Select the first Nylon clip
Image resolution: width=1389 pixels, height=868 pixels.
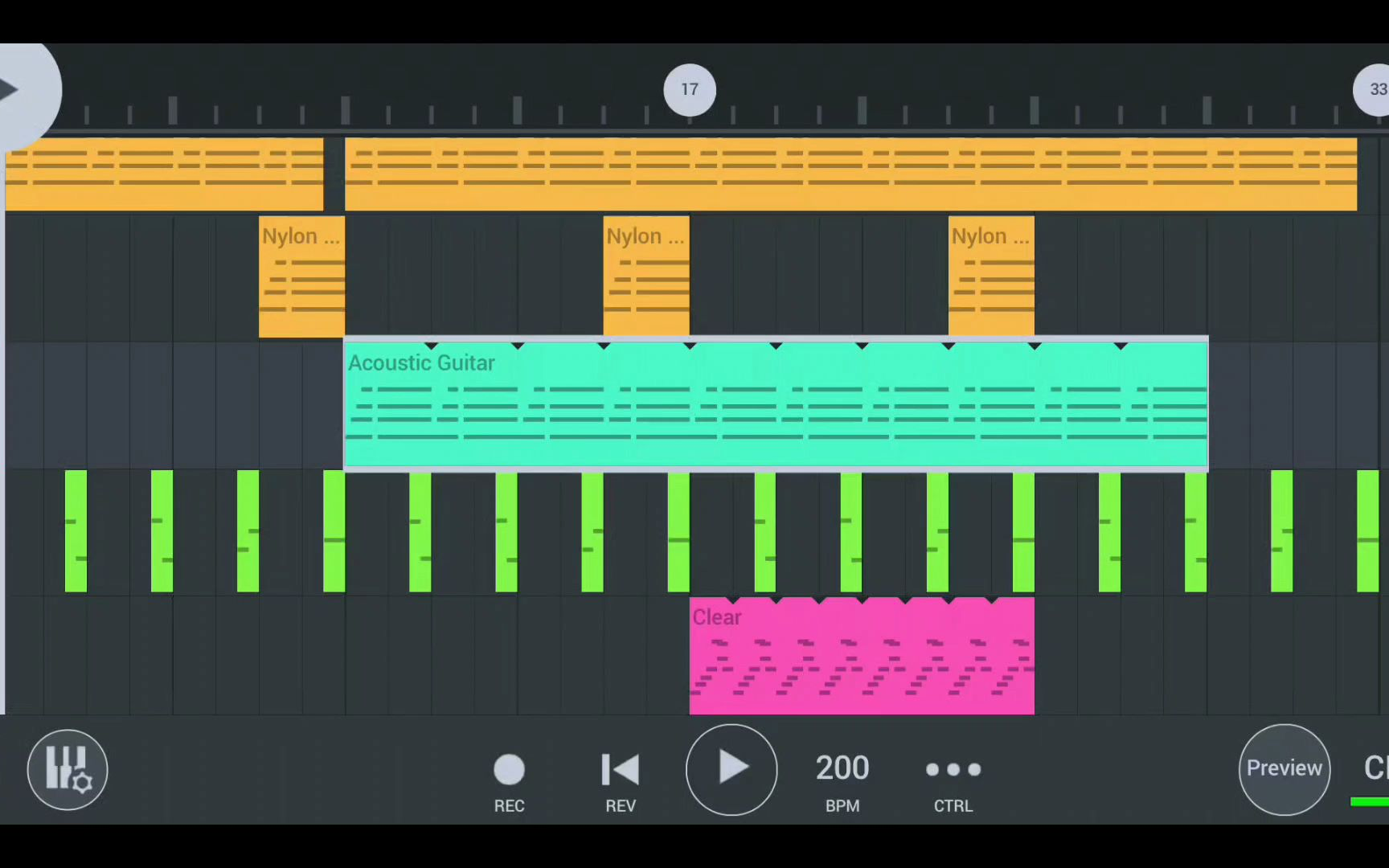[x=301, y=276]
